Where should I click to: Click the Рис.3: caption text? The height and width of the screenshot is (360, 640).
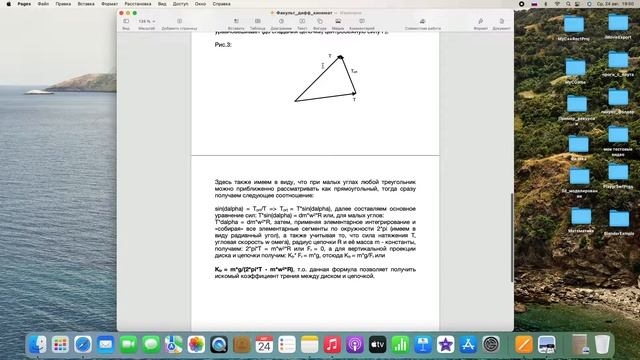pyautogui.click(x=223, y=44)
